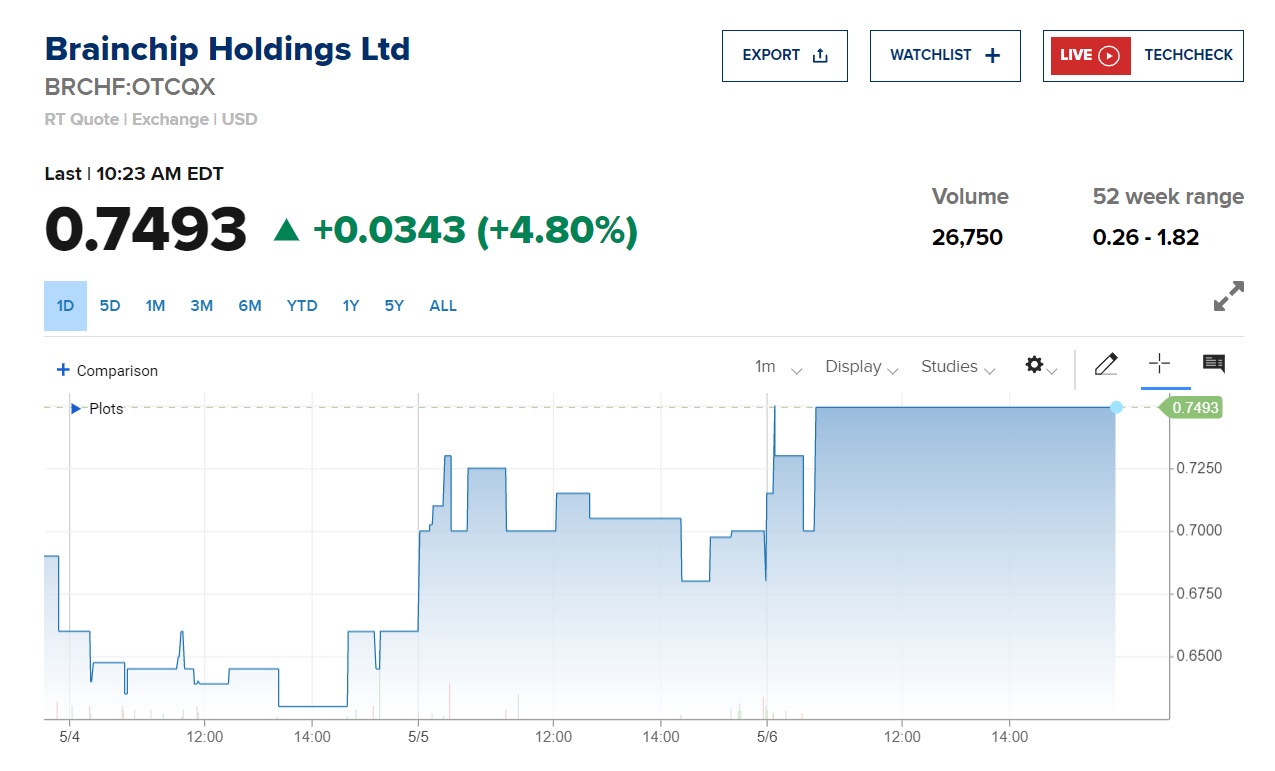Add a comparison symbol
This screenshot has width=1275, height=771.
[107, 370]
